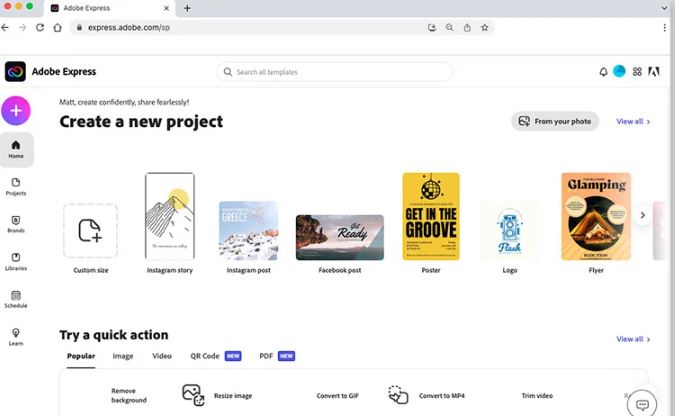Click the browser home button
This screenshot has height=416, width=675.
57,28
